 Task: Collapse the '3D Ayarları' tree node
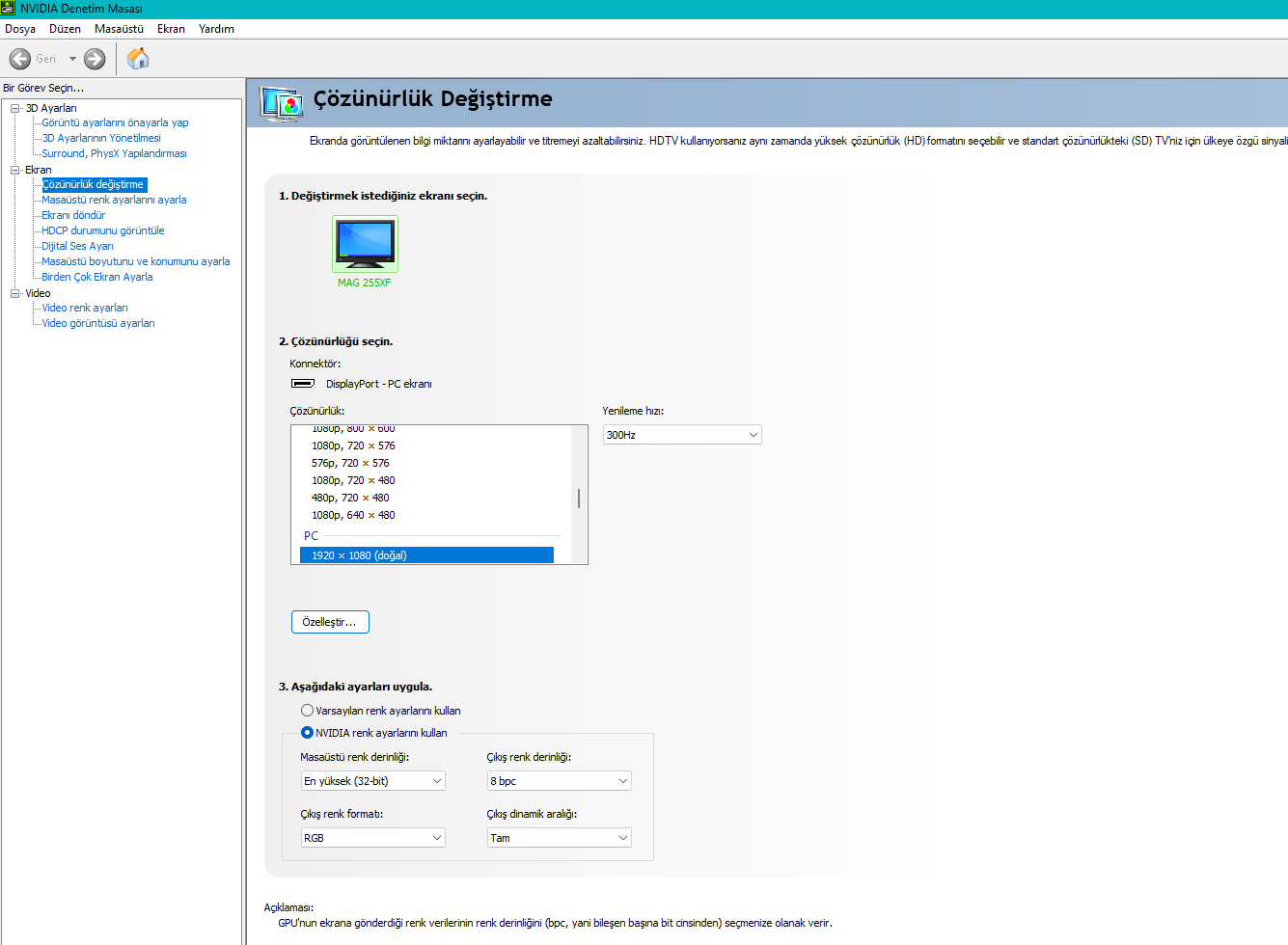point(15,108)
